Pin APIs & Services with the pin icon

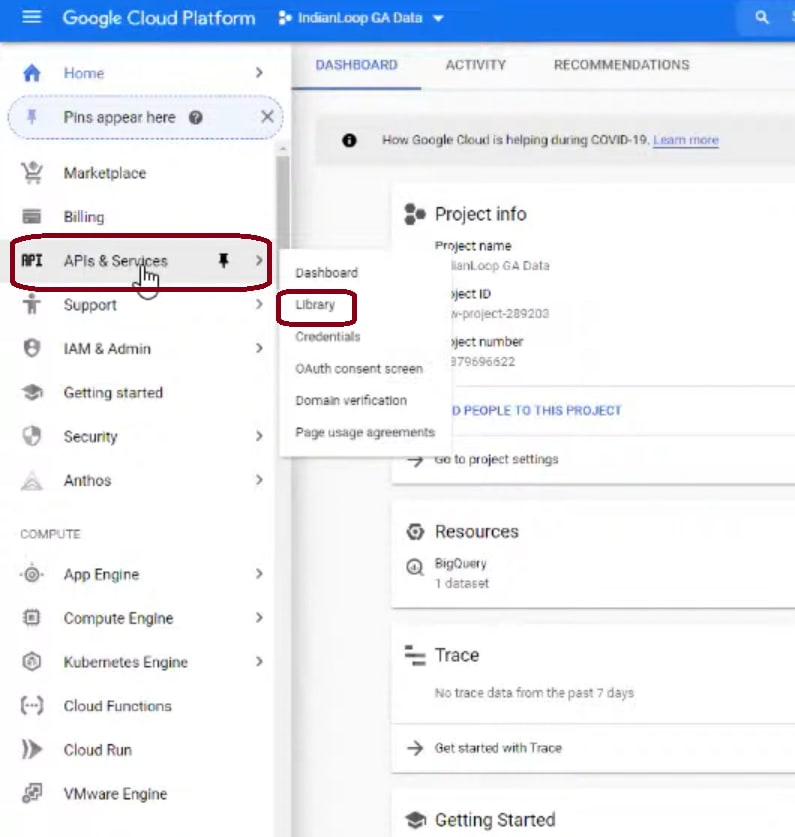click(x=224, y=260)
